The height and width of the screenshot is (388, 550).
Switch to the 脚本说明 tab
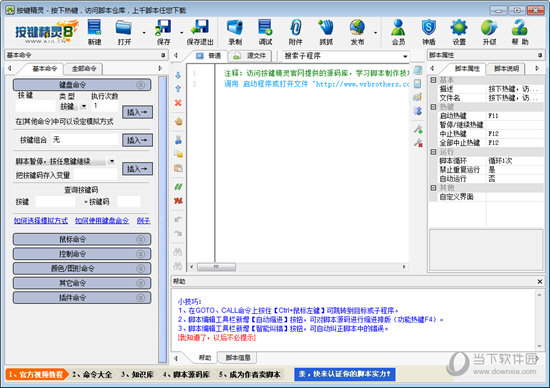point(506,68)
